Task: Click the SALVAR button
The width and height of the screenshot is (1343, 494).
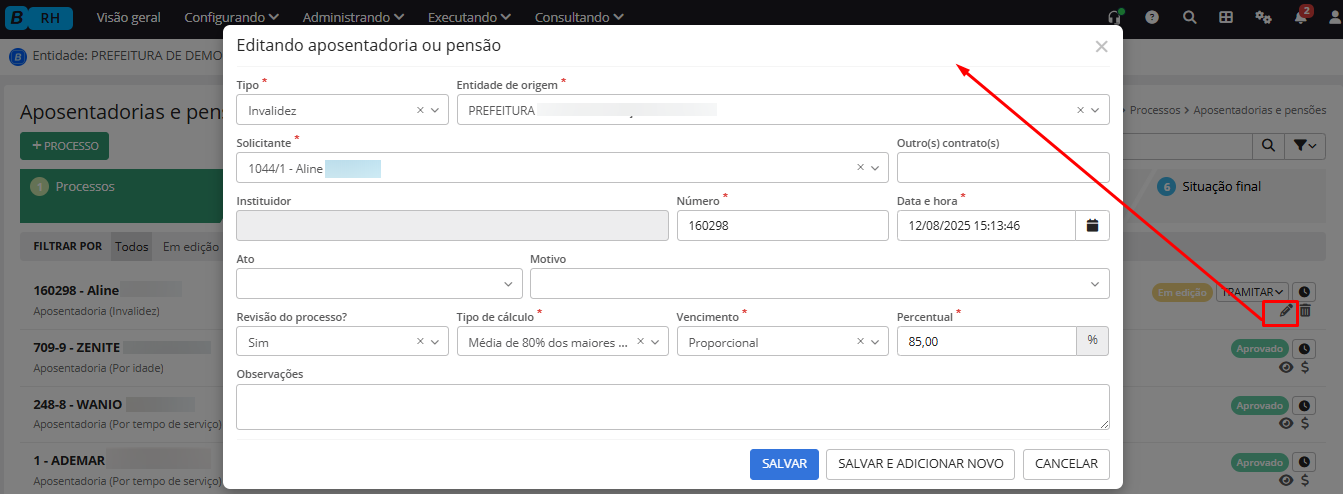Action: [x=784, y=464]
